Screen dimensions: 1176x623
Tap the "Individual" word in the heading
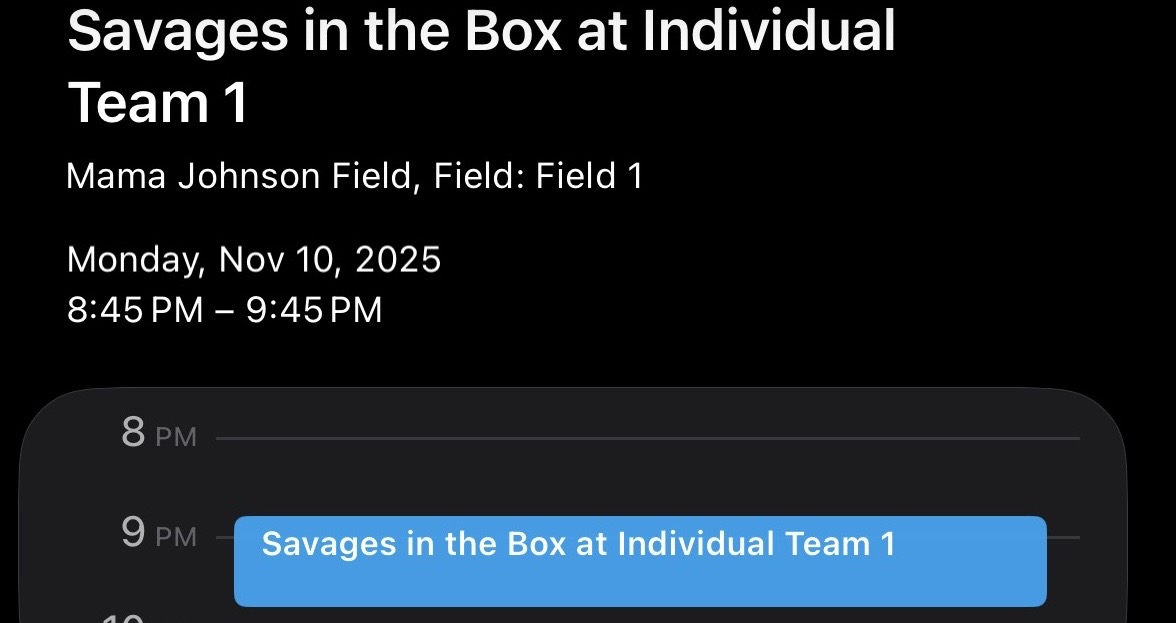click(768, 32)
